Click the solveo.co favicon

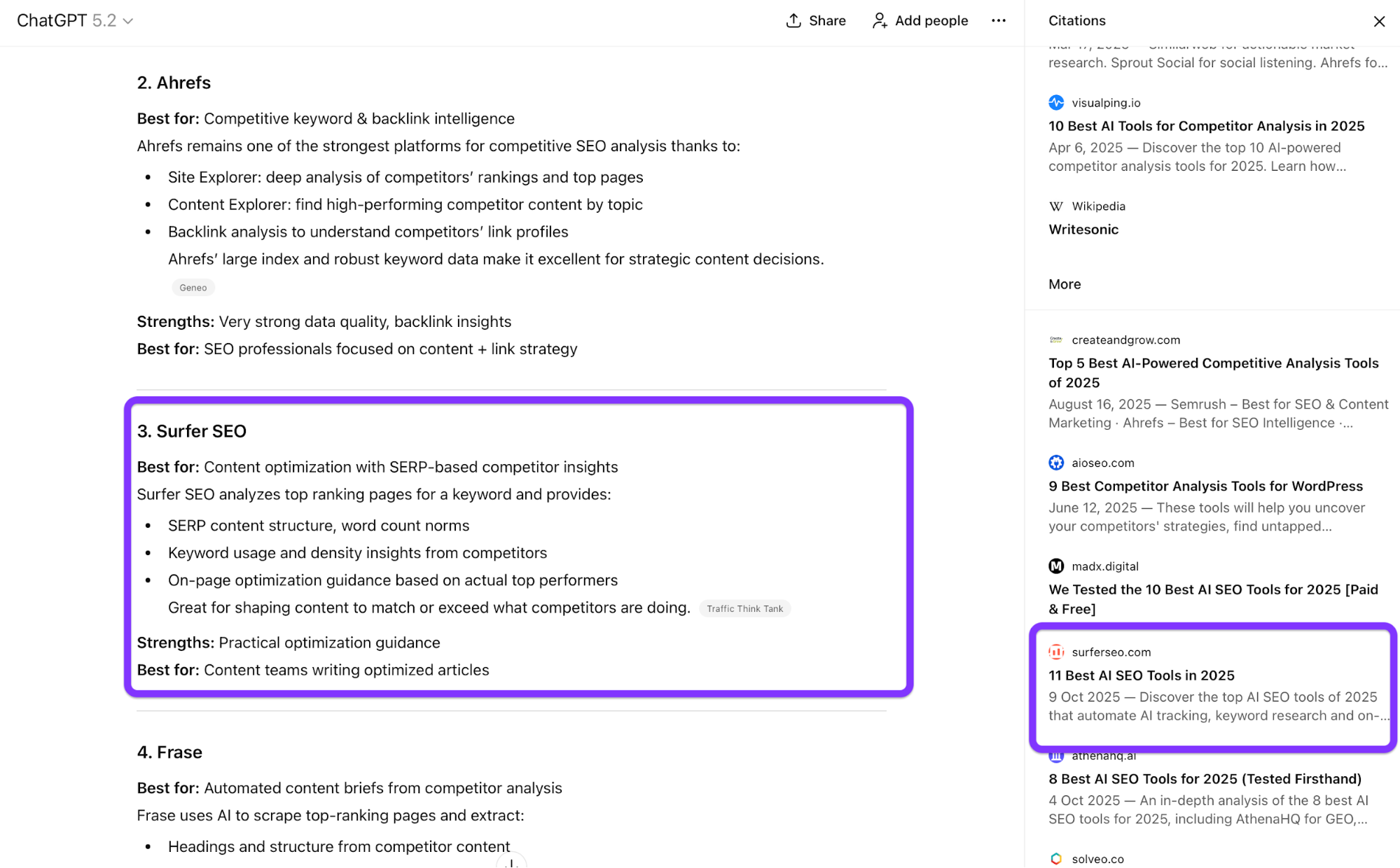click(x=1056, y=859)
